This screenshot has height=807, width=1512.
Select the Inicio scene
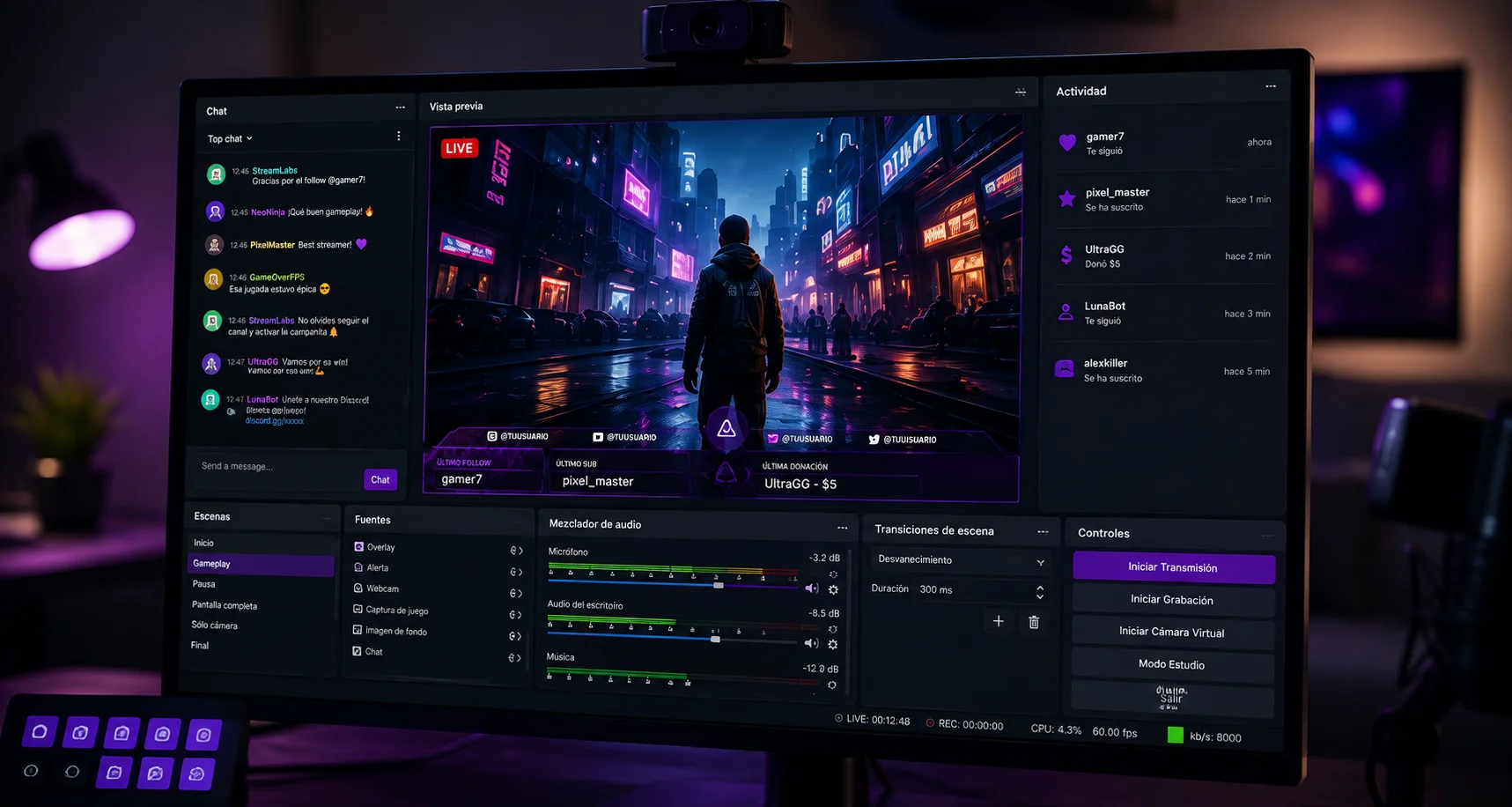click(x=262, y=543)
